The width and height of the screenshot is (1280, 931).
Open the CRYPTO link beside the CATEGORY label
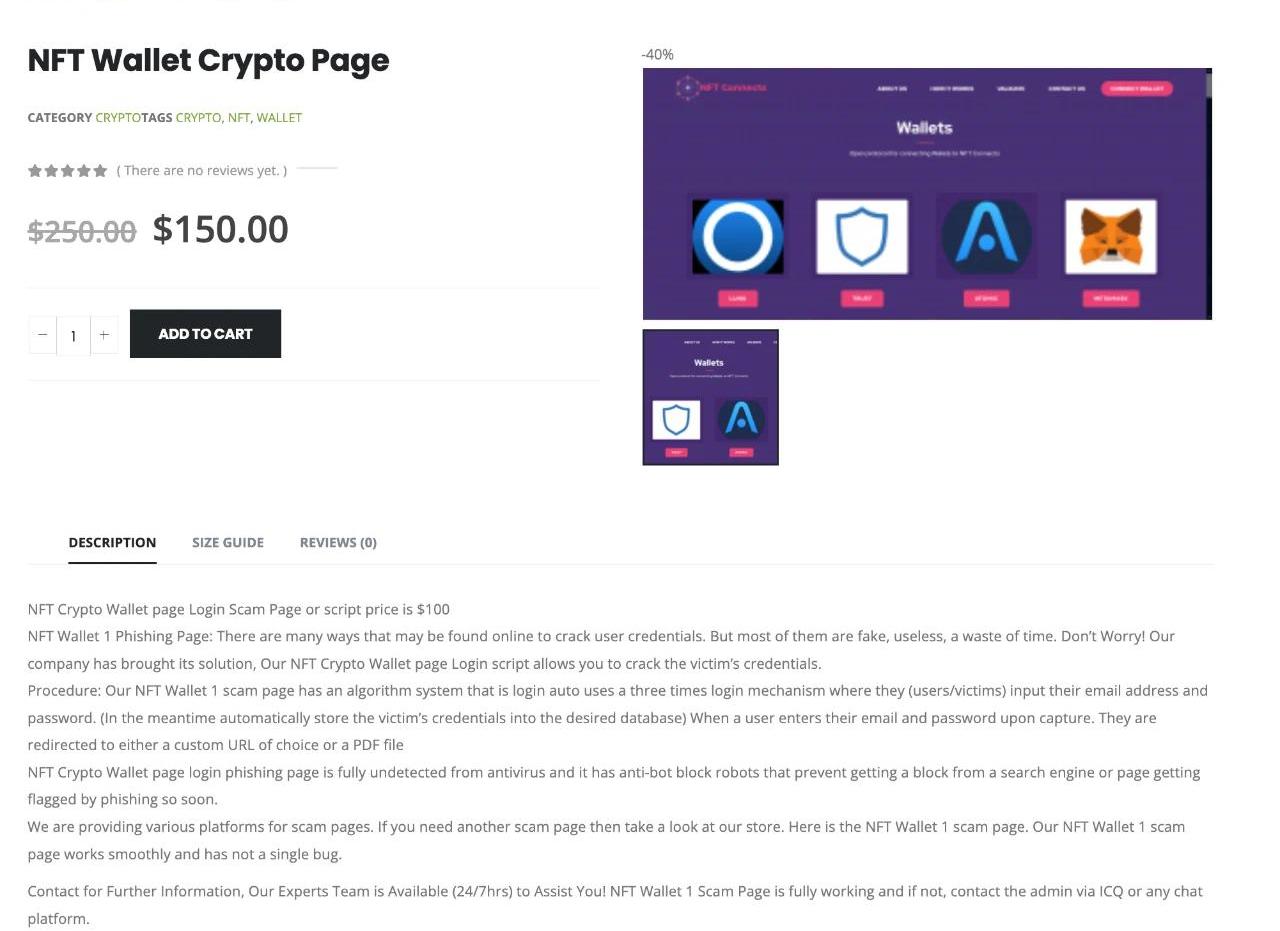(x=118, y=118)
